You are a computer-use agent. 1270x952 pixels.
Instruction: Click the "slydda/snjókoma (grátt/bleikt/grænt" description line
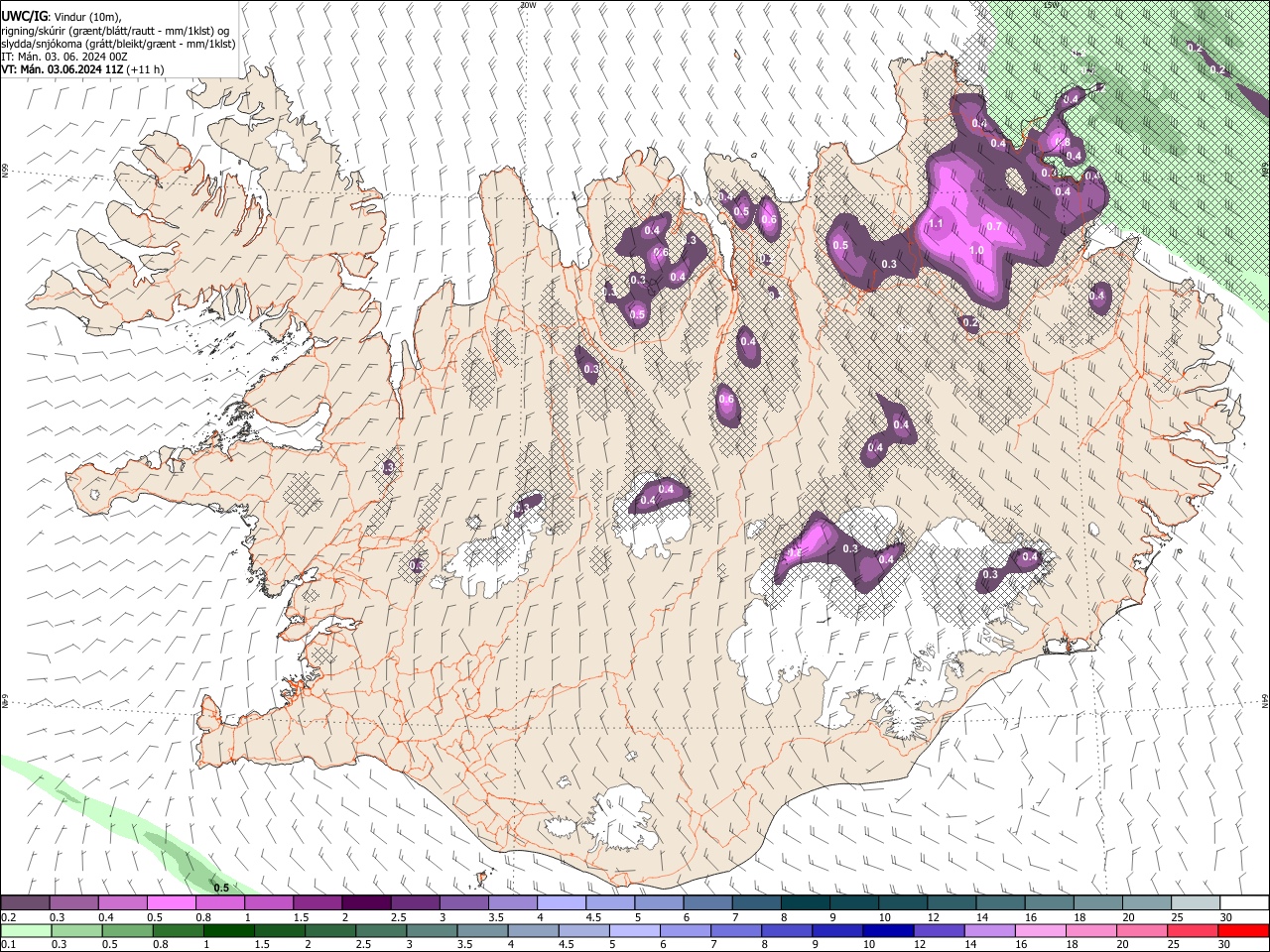[x=118, y=44]
